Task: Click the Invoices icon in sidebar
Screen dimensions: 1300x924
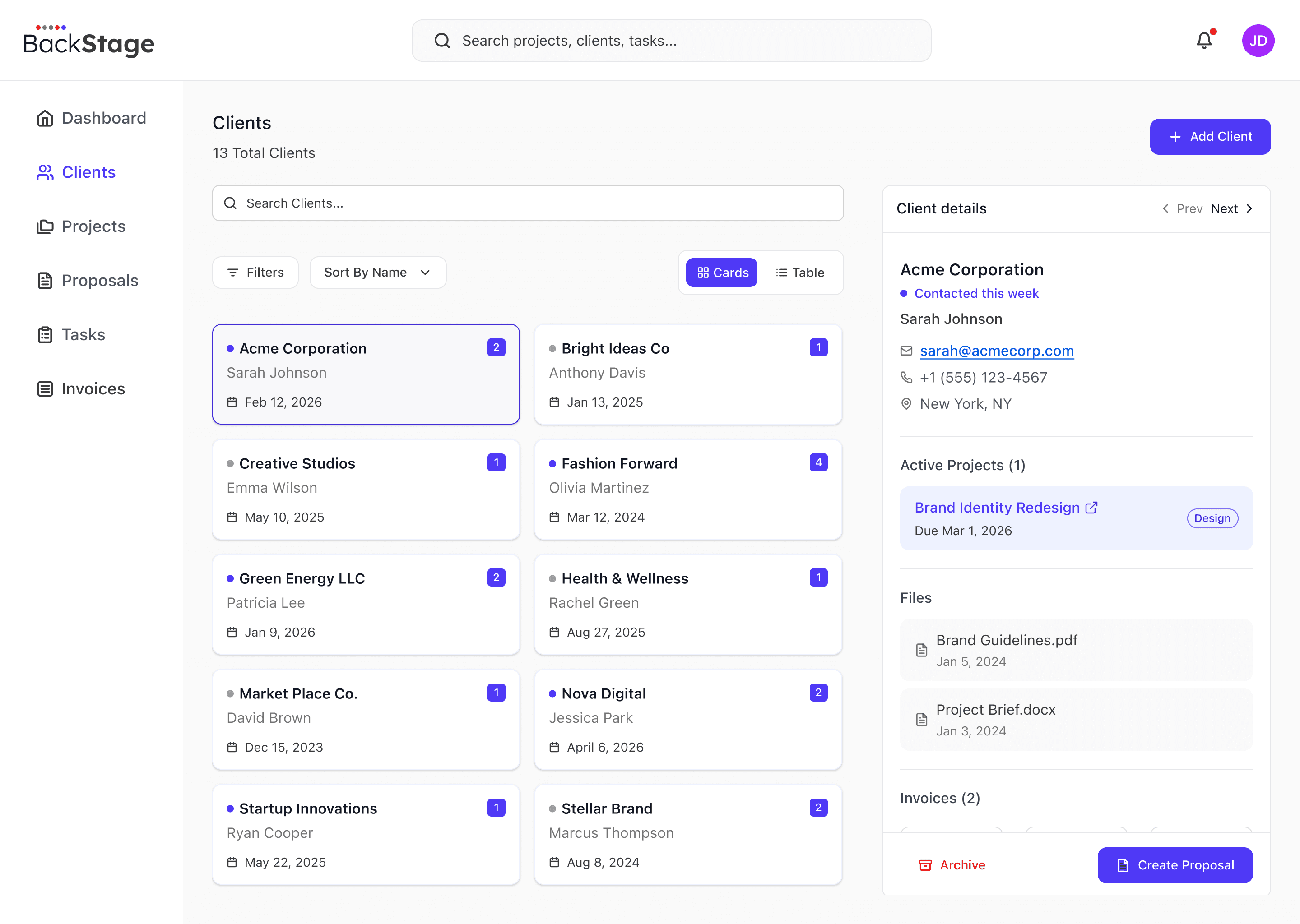Action: 45,389
